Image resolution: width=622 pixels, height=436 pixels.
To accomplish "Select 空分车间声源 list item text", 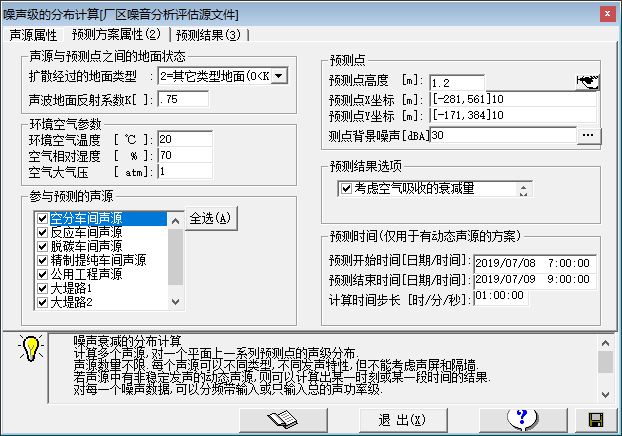I will pos(86,218).
